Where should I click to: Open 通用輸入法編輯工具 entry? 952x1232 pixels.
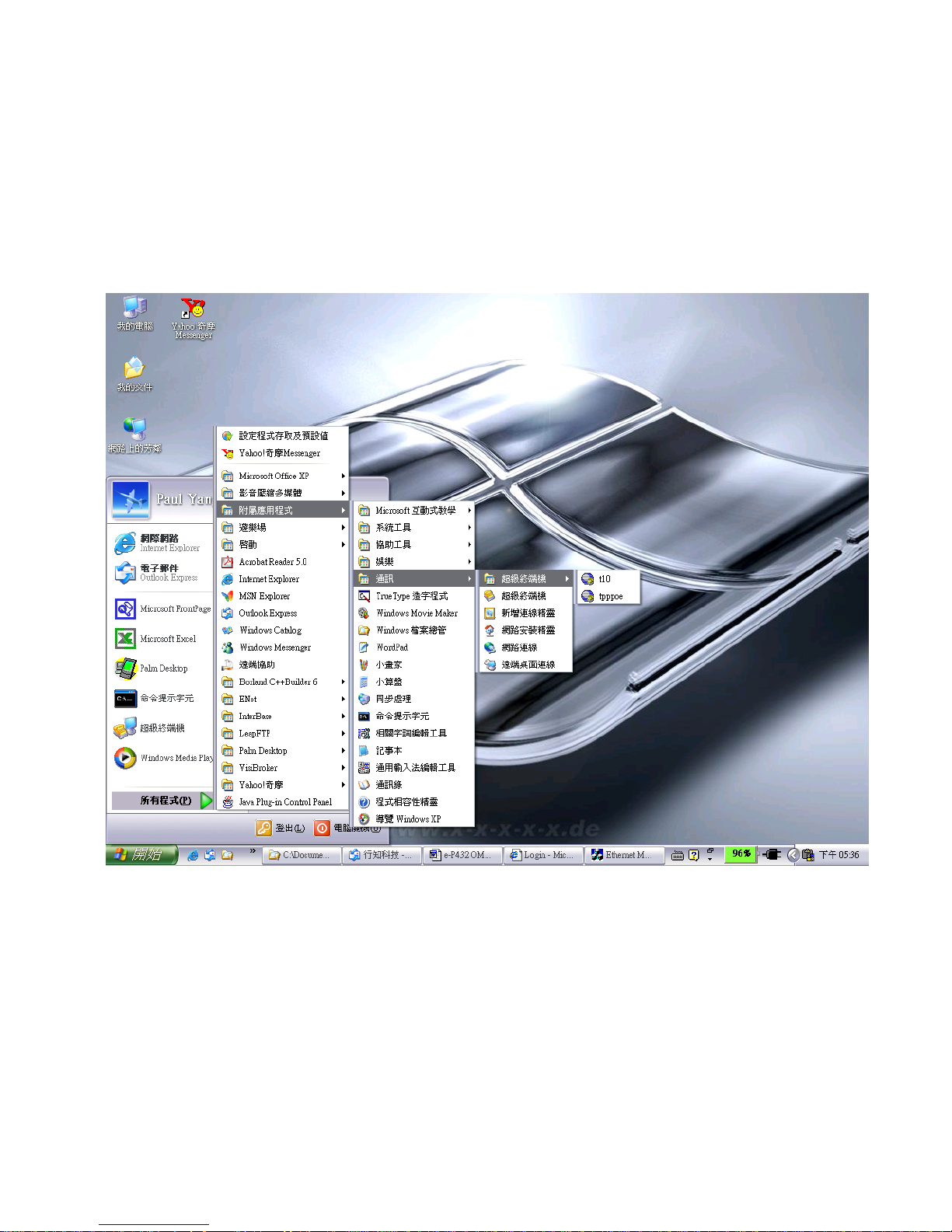click(x=414, y=768)
